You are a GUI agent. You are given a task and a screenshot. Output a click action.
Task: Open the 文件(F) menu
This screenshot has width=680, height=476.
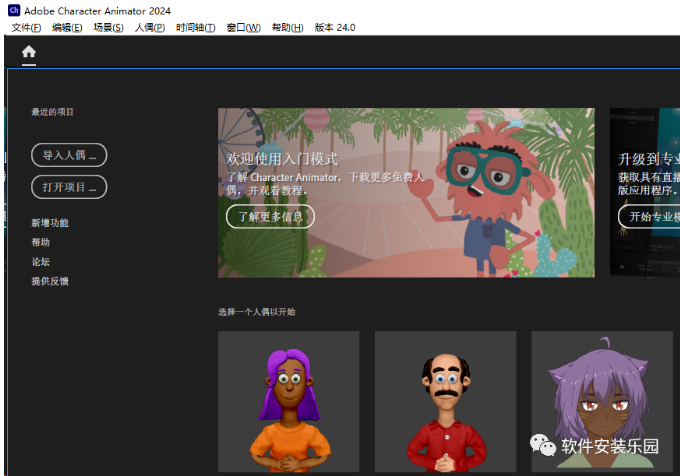(26, 28)
